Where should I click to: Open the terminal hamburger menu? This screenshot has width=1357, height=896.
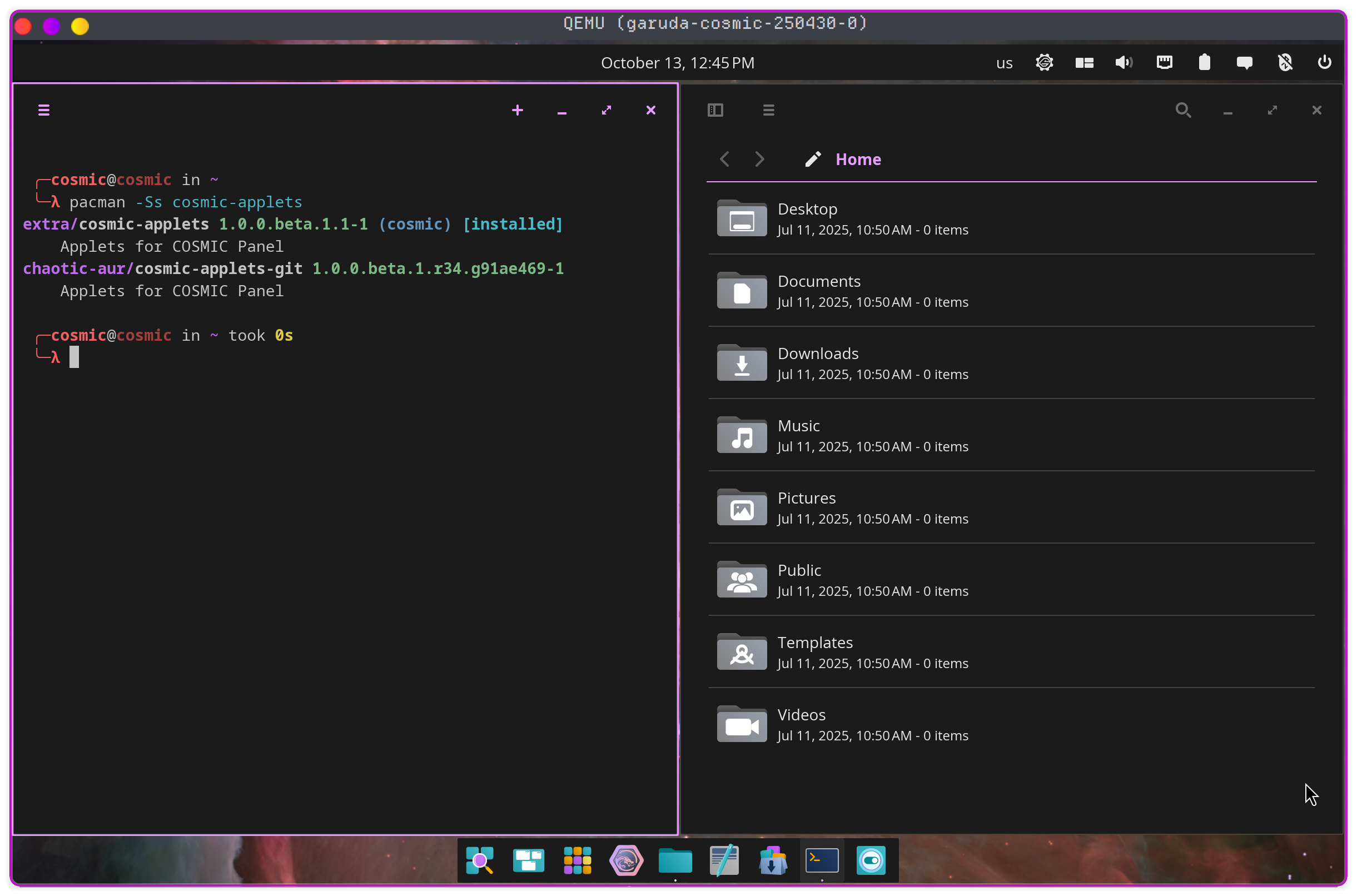44,110
